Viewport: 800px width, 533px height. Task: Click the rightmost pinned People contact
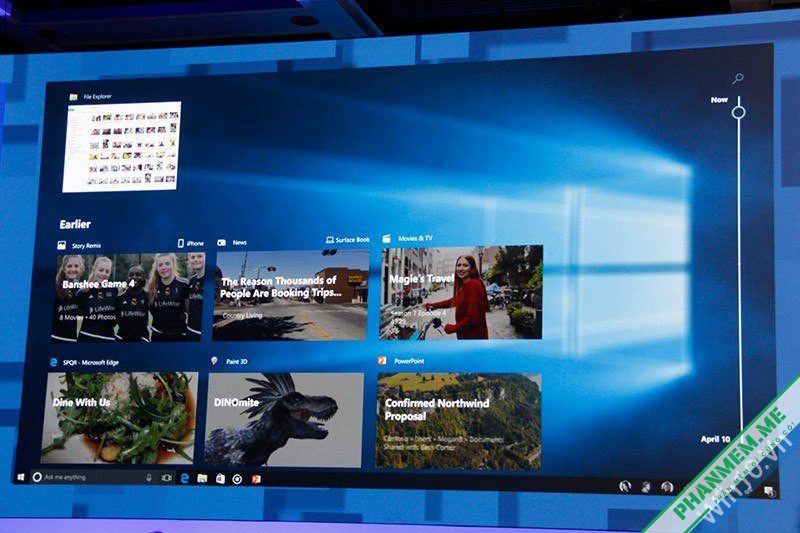click(x=667, y=488)
